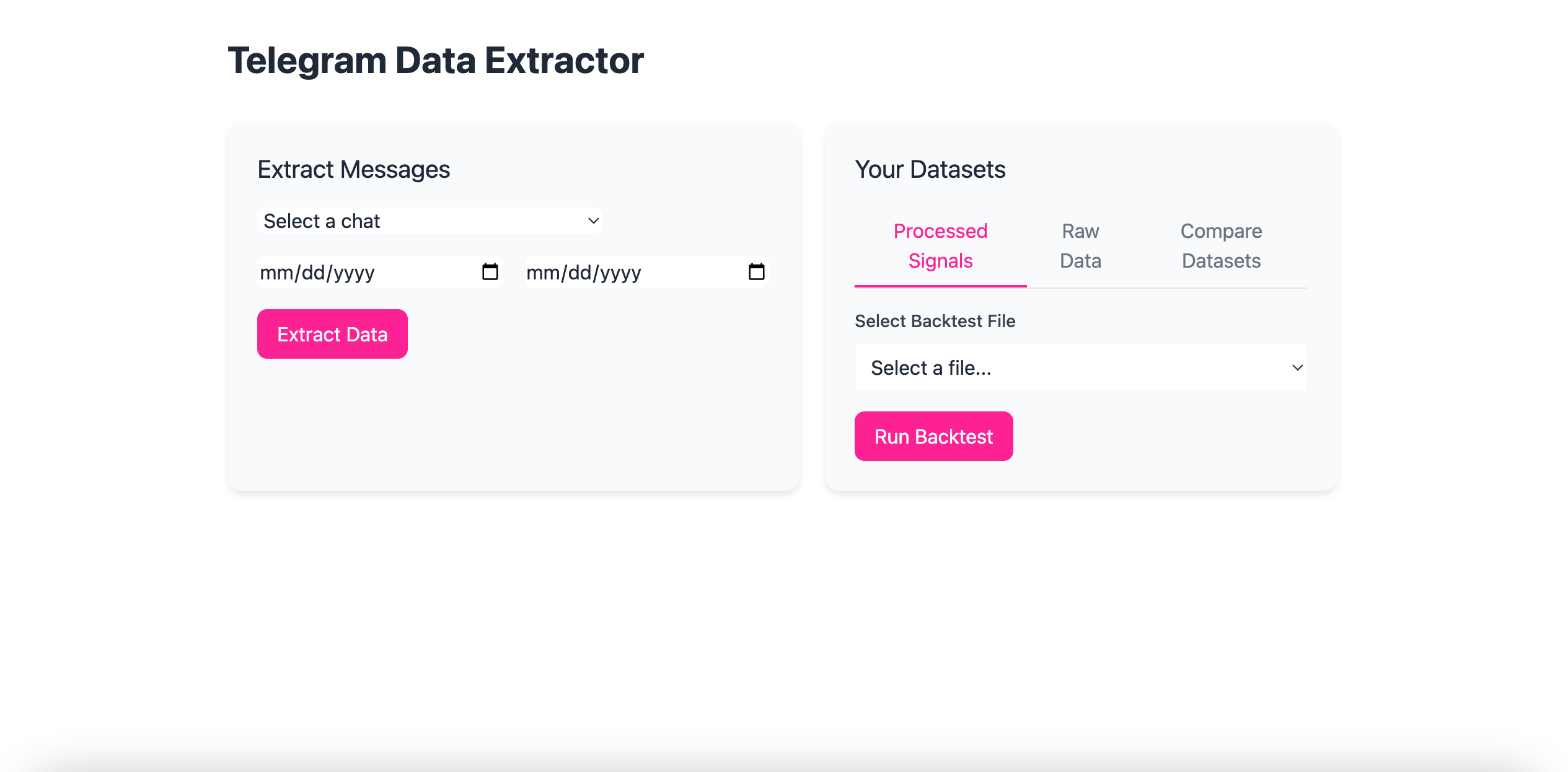Open the end date calendar picker icon
The image size is (1568, 772).
click(x=756, y=272)
